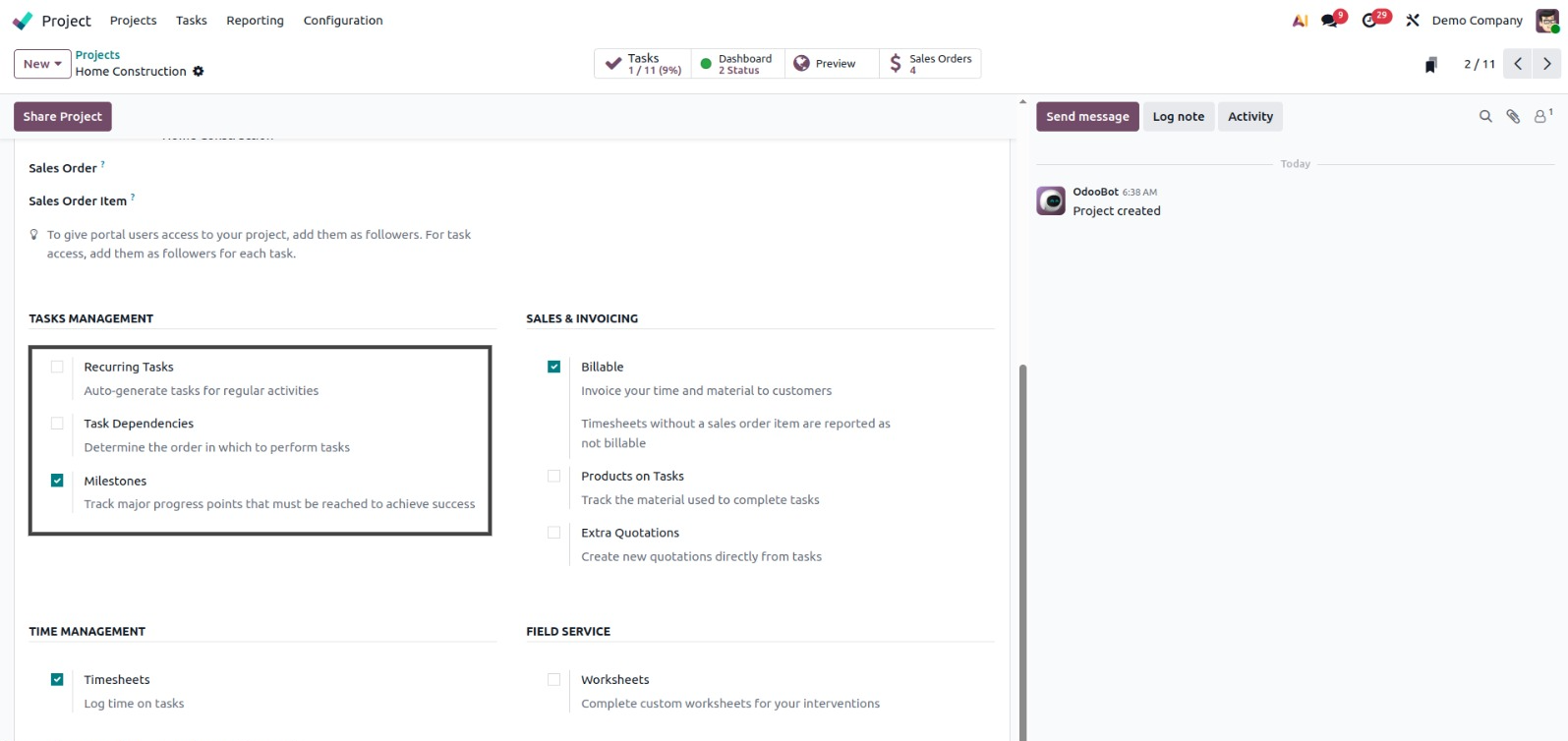Open the activities clock icon

click(x=1369, y=21)
